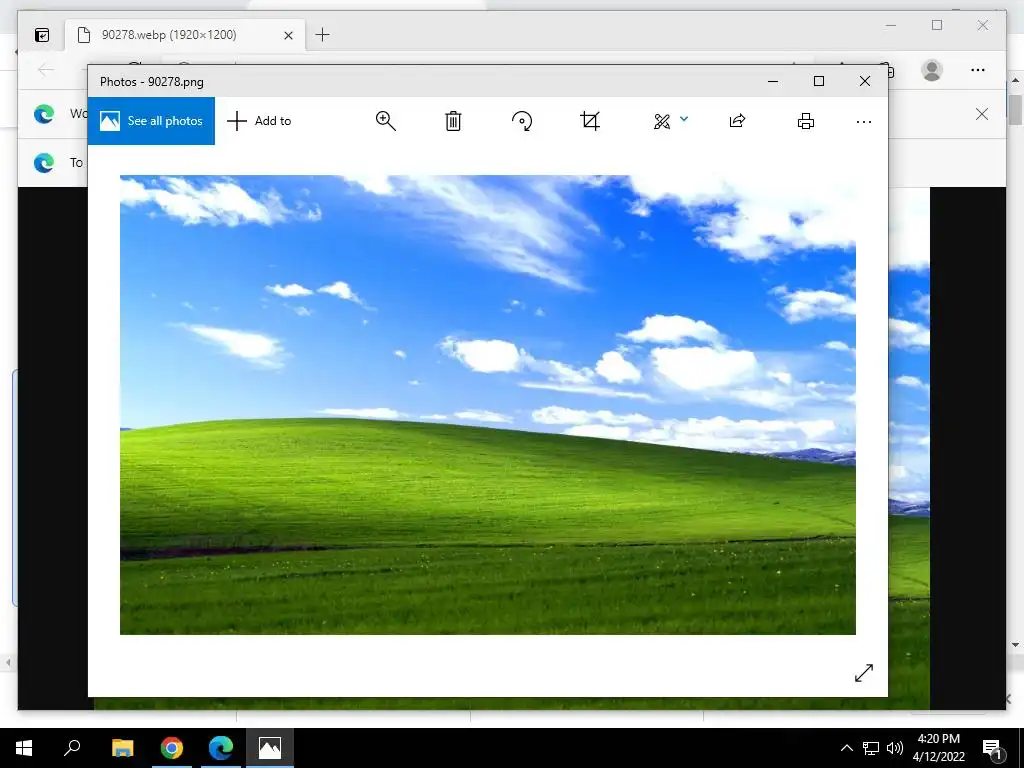The image size is (1024, 768).
Task: Open the Add to menu
Action: [x=259, y=121]
